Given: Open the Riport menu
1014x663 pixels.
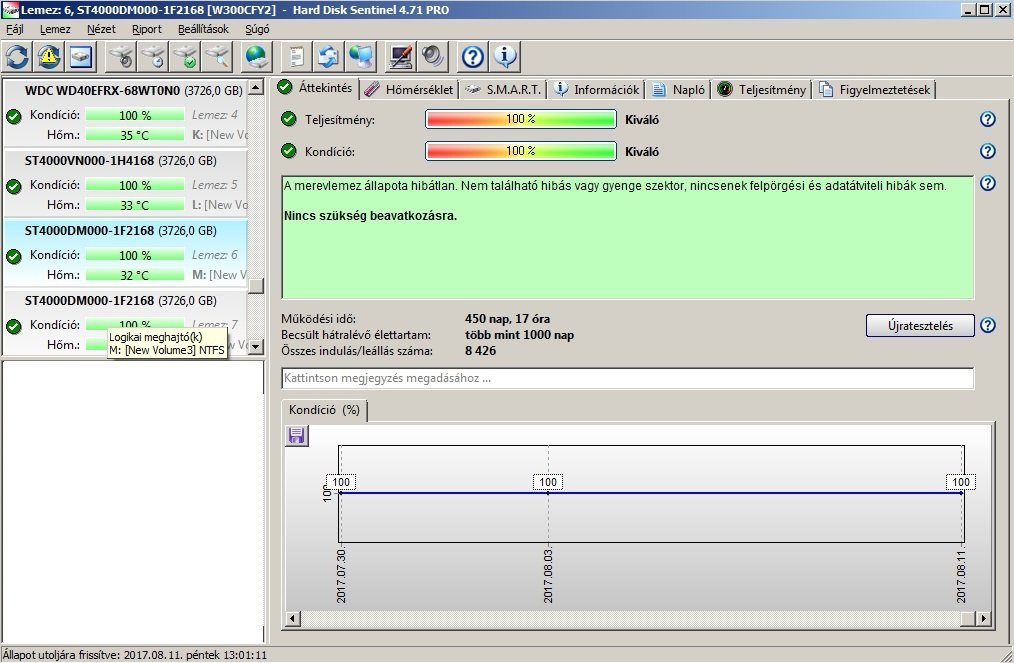Looking at the screenshot, I should pos(147,29).
